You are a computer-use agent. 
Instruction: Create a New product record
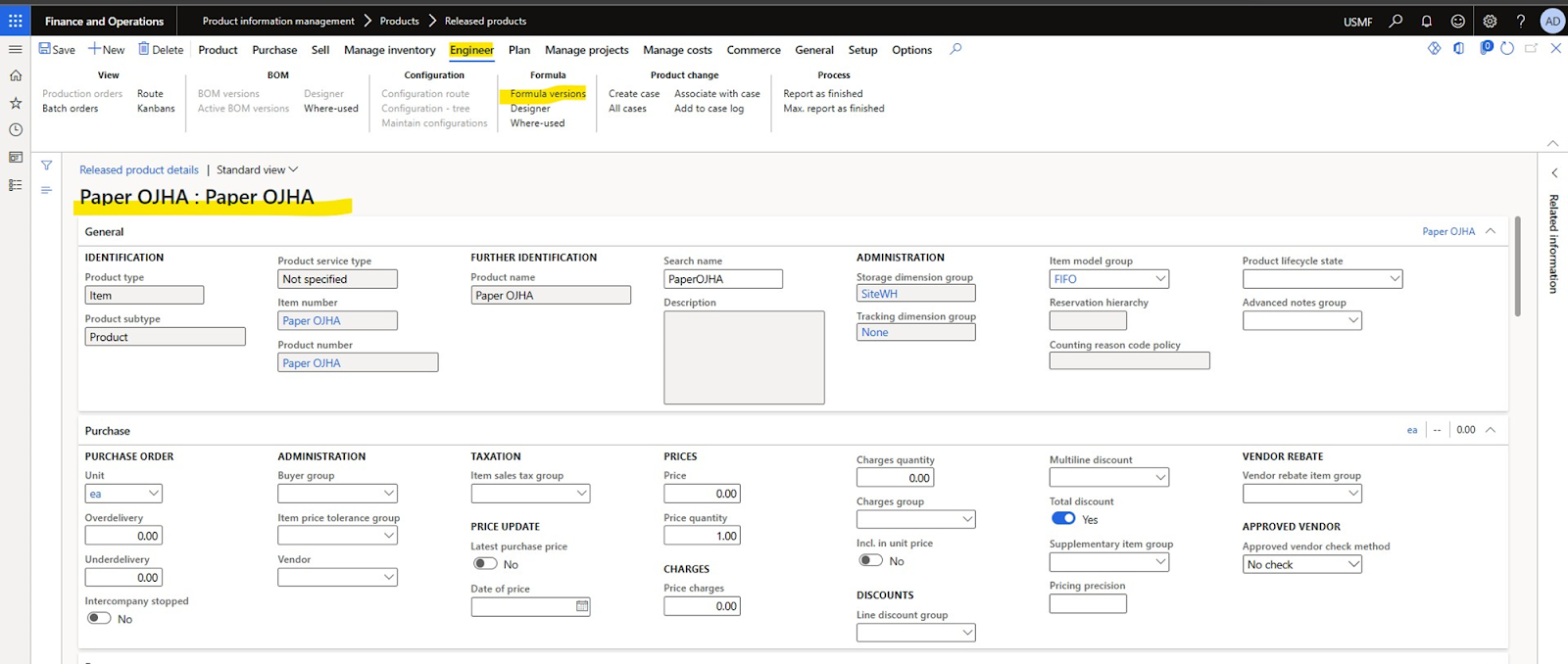point(107,49)
